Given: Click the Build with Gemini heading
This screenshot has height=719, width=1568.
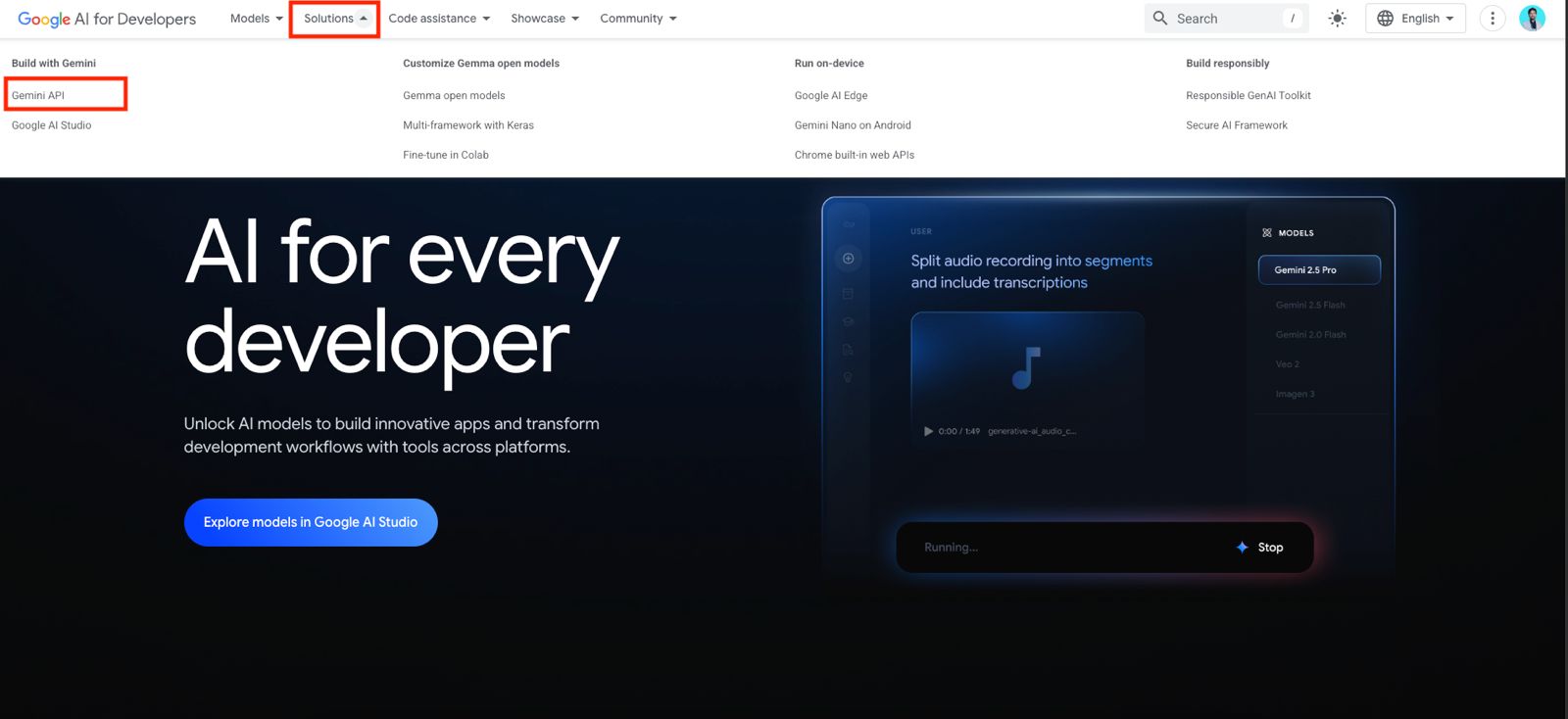Looking at the screenshot, I should point(54,63).
